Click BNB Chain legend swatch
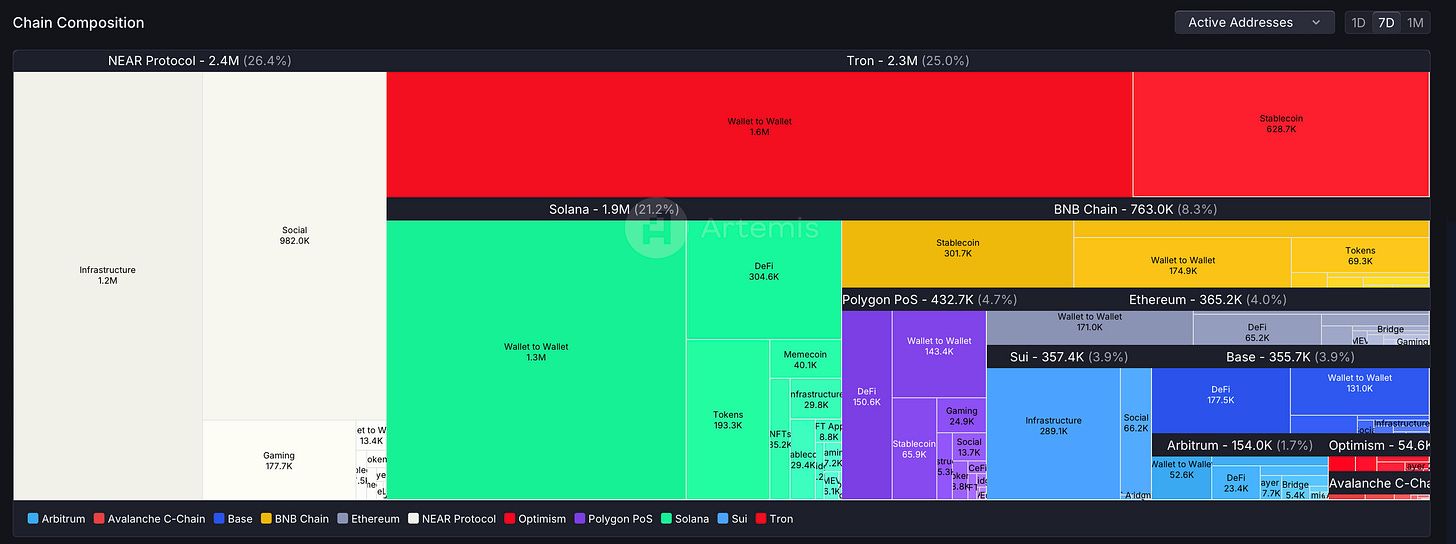 (265, 519)
